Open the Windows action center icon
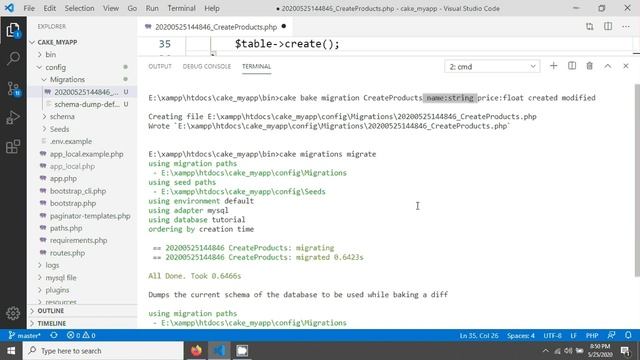The width and height of the screenshot is (640, 360). coord(625,351)
